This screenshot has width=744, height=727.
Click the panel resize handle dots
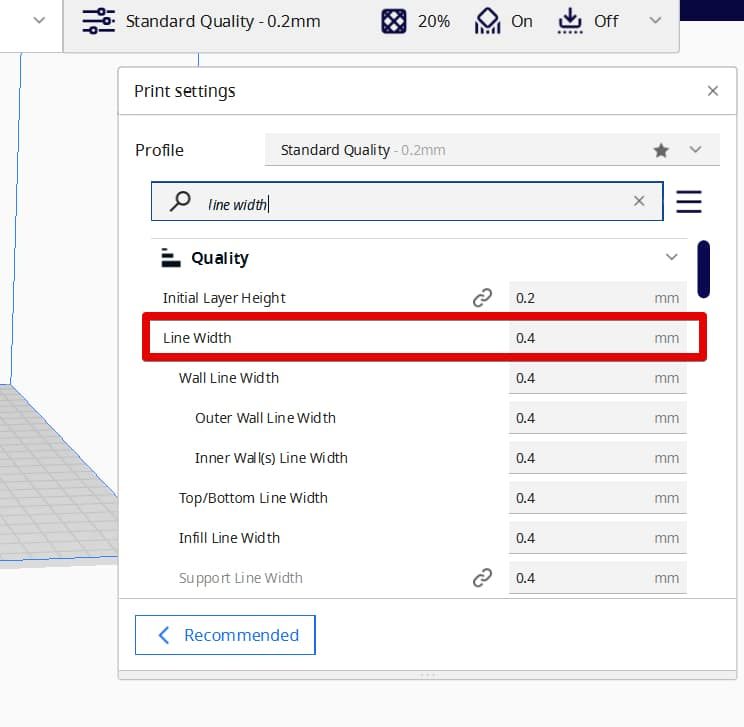coord(427,675)
